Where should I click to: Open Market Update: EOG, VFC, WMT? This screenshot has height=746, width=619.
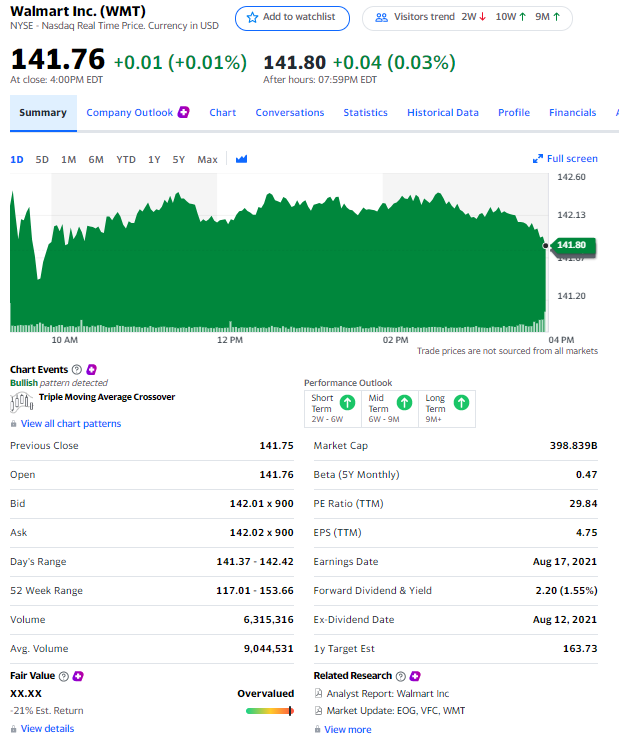pyautogui.click(x=396, y=711)
